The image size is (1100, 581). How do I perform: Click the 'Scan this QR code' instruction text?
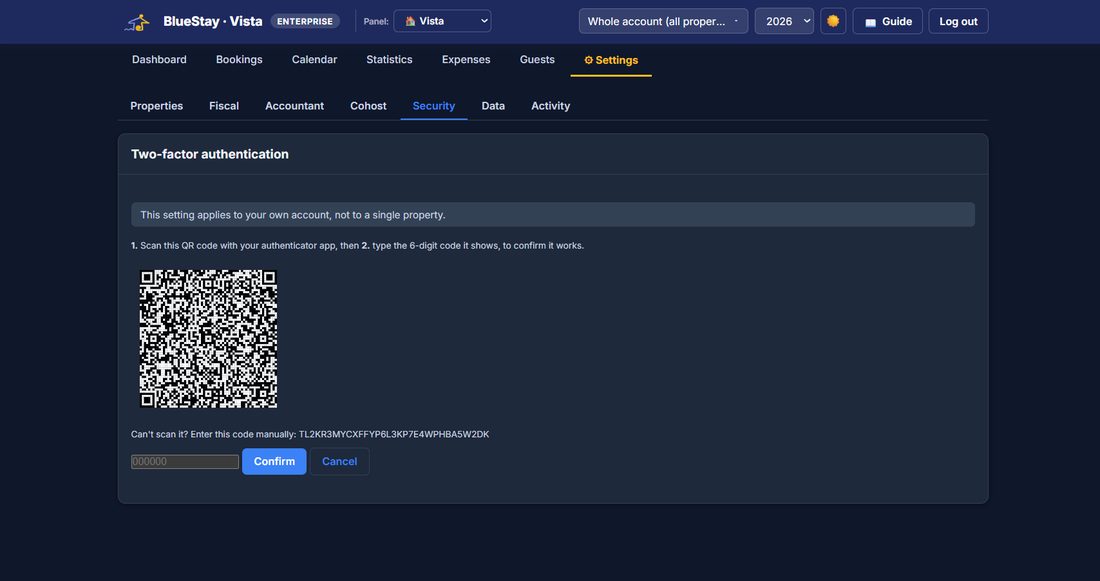coord(357,246)
